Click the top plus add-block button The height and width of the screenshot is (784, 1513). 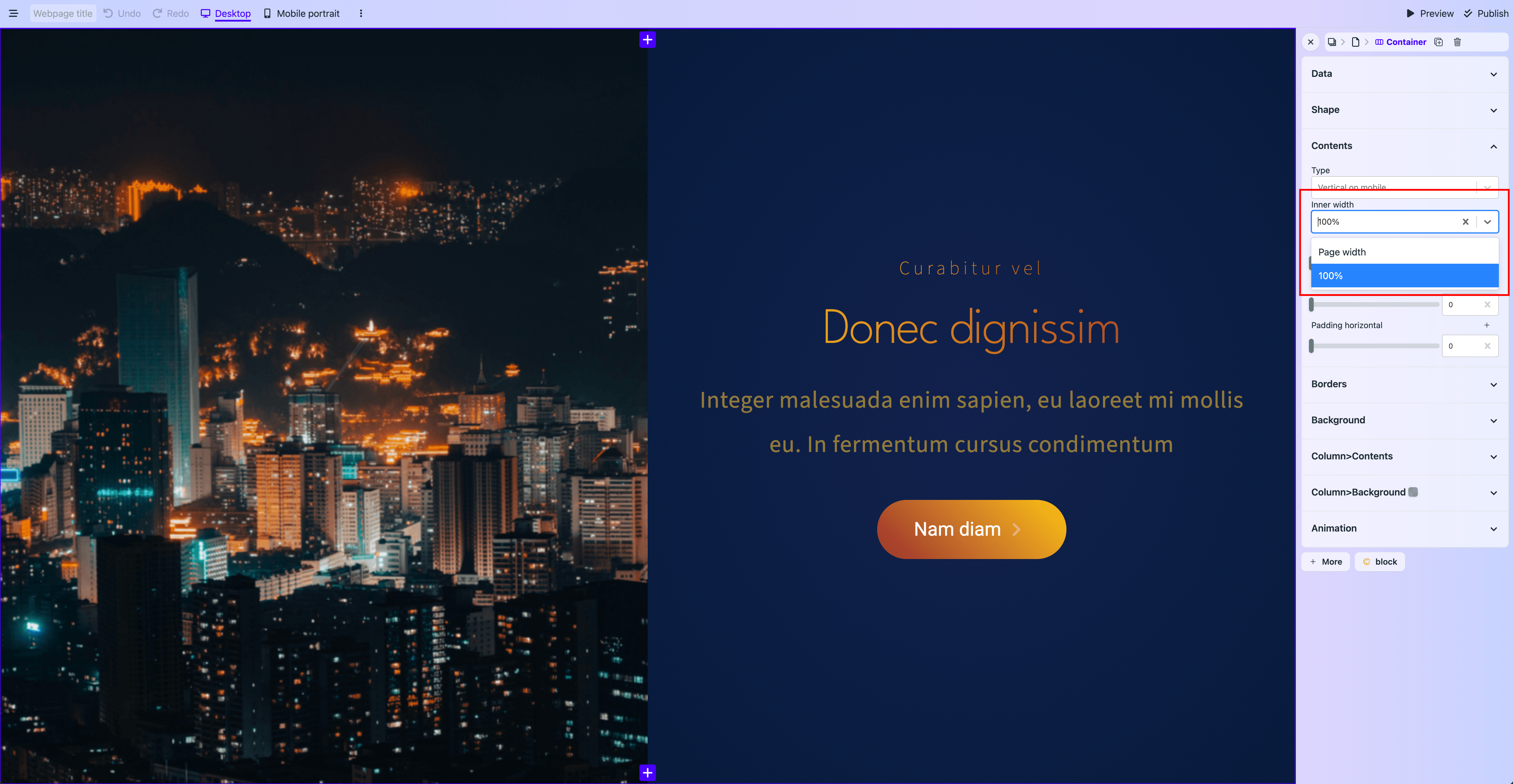[647, 40]
